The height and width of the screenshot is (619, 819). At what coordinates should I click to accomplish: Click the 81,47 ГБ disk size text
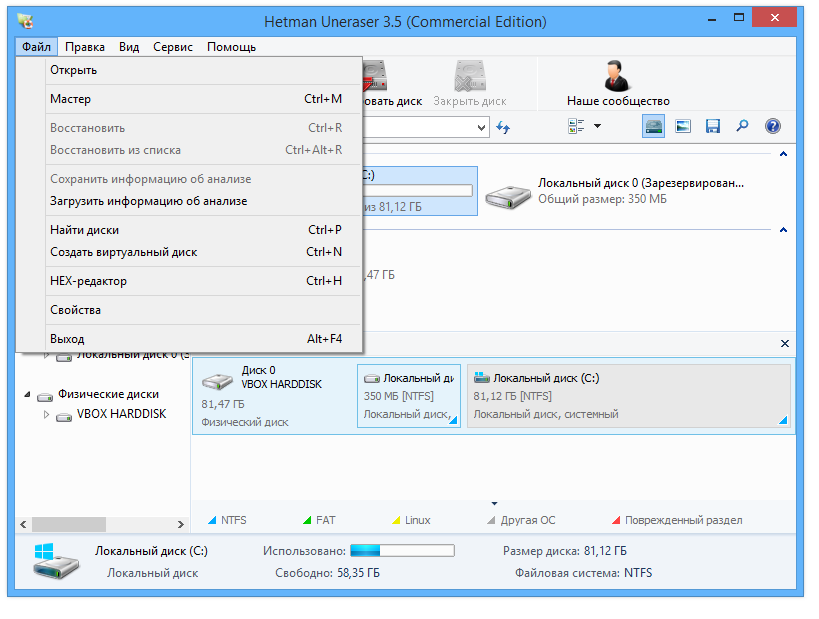click(x=223, y=404)
